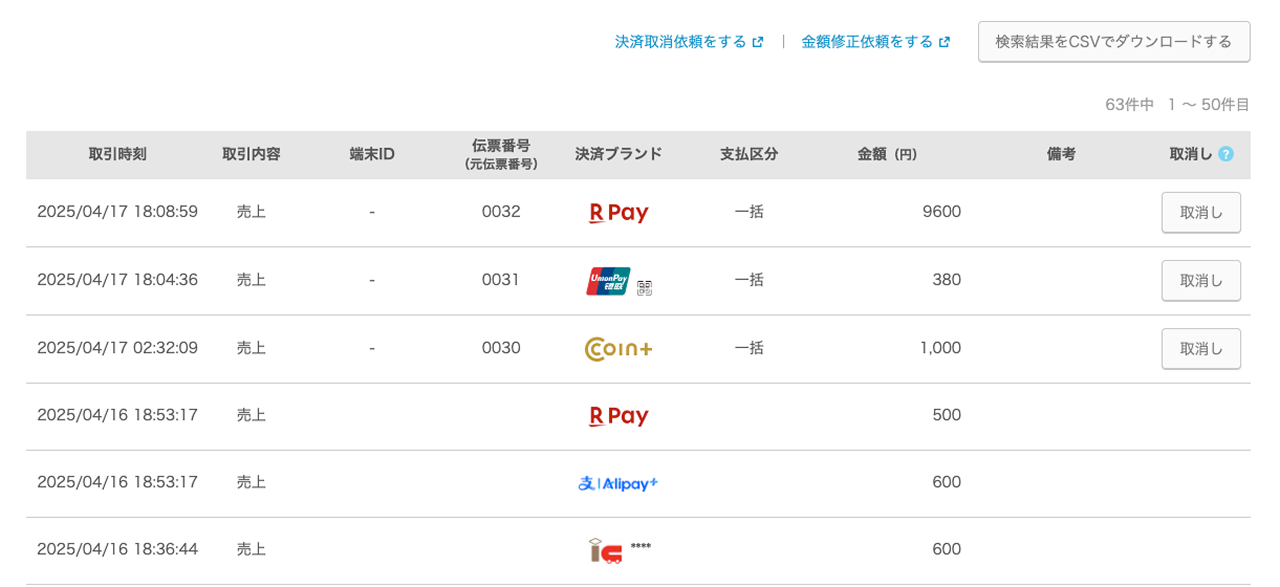Viewport: 1280px width, 587px height.
Task: Click the Alipay+ brand logo
Action: coord(618,484)
